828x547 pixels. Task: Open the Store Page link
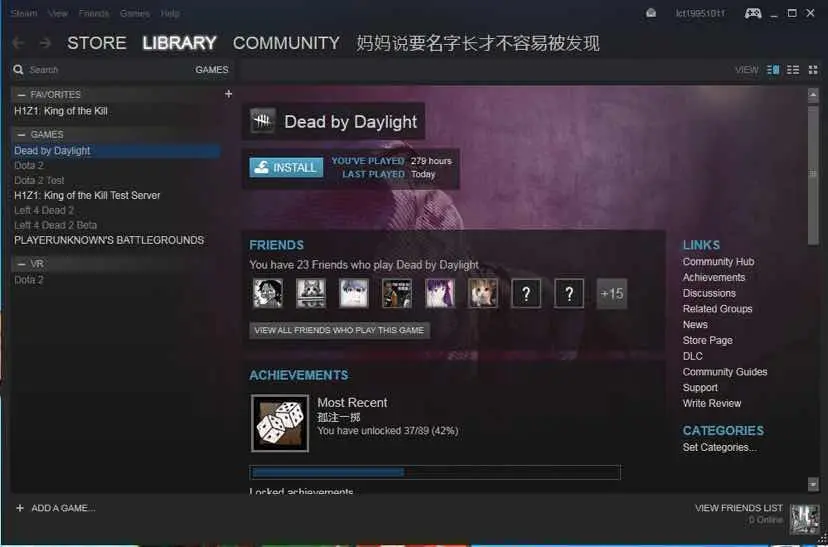708,341
